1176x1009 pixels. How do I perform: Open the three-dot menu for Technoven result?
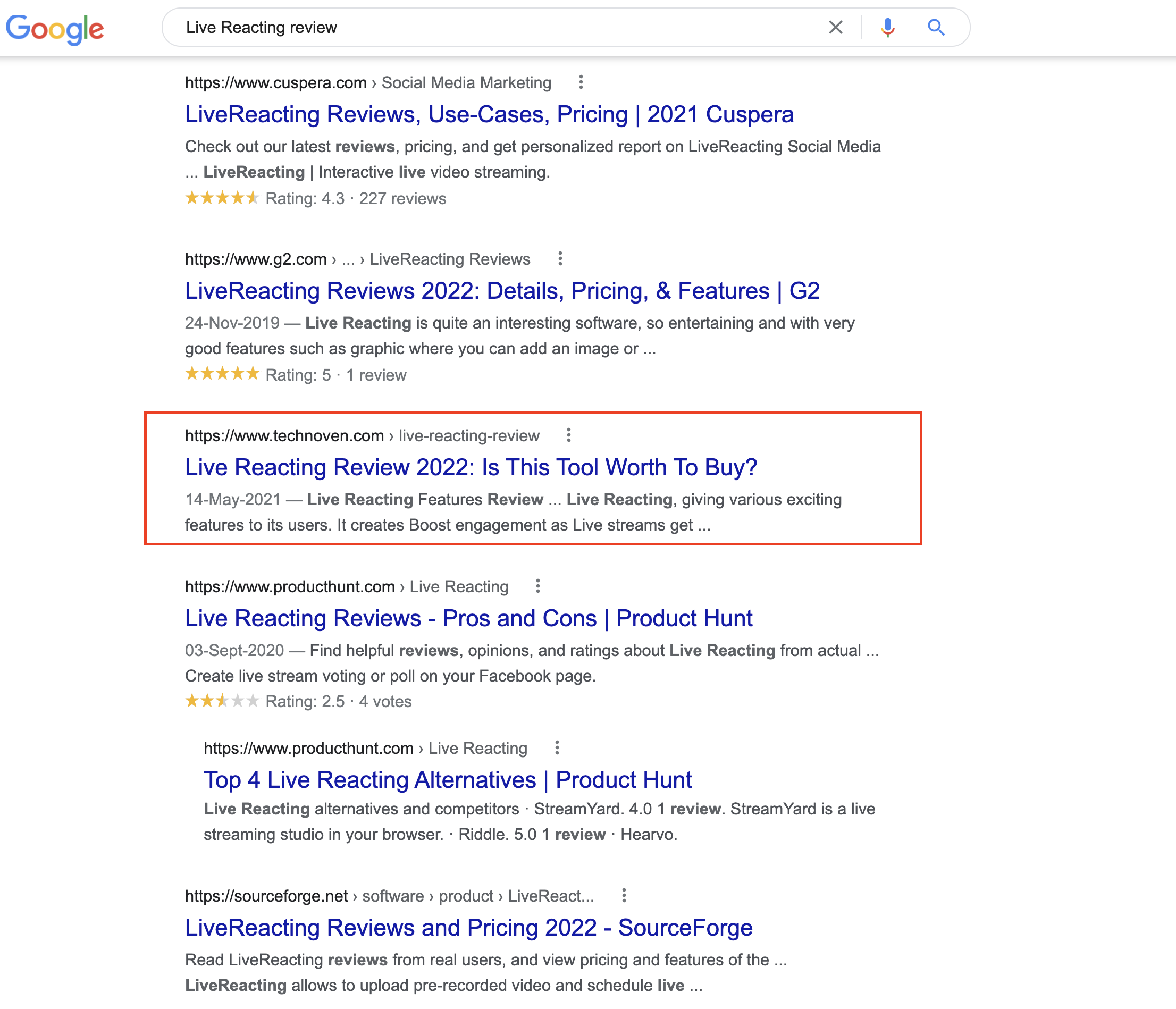[x=569, y=435]
